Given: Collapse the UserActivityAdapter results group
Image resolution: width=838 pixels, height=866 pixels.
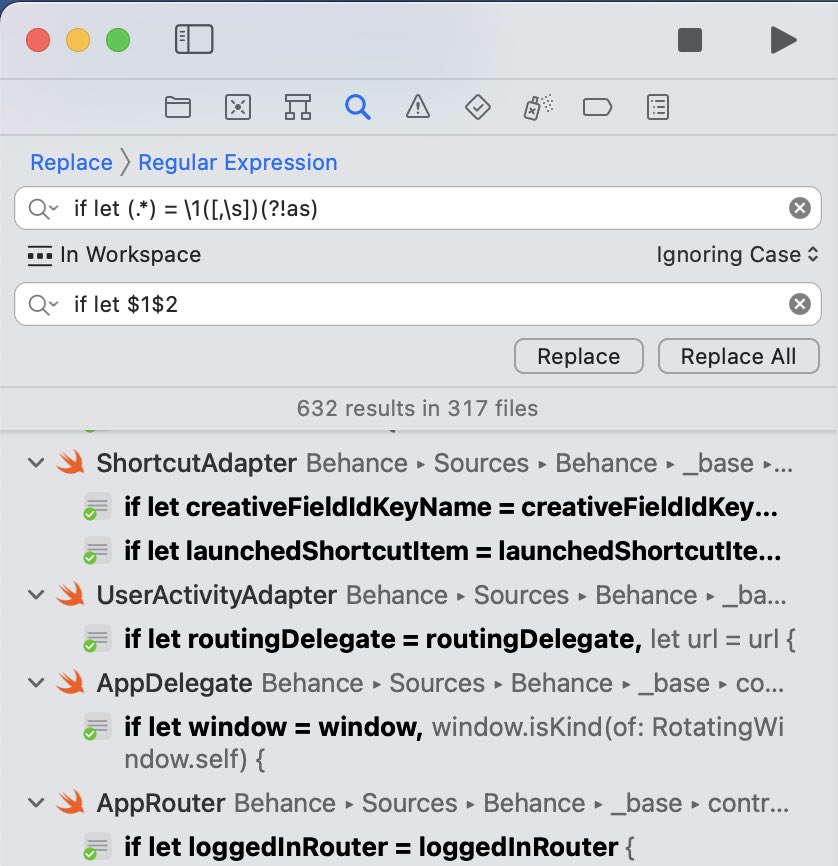Looking at the screenshot, I should [x=36, y=595].
